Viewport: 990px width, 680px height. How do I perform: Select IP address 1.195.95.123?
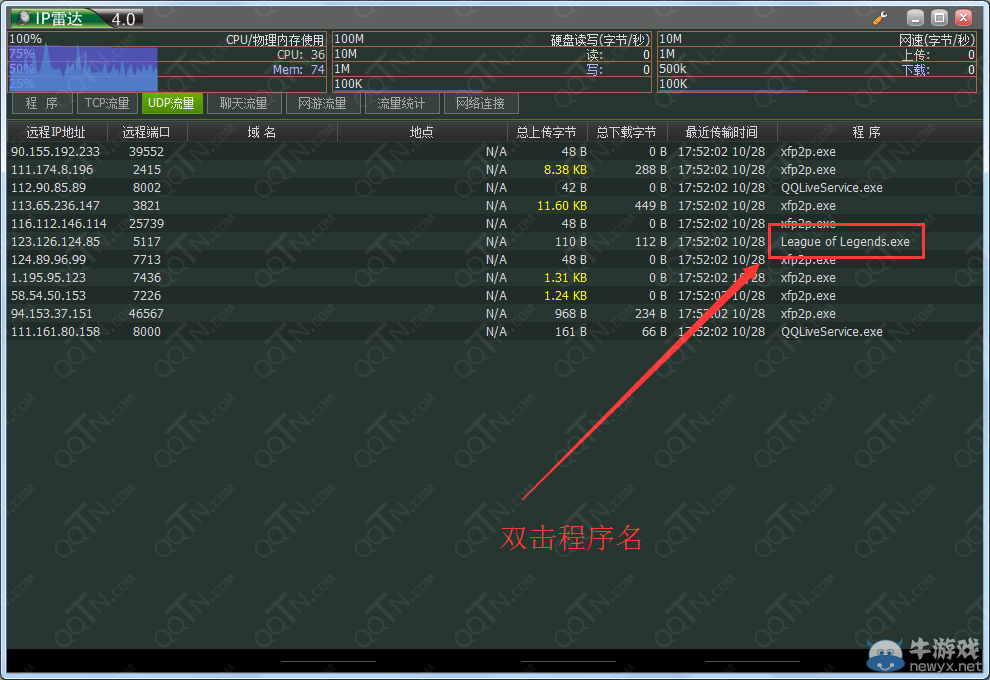[49, 278]
